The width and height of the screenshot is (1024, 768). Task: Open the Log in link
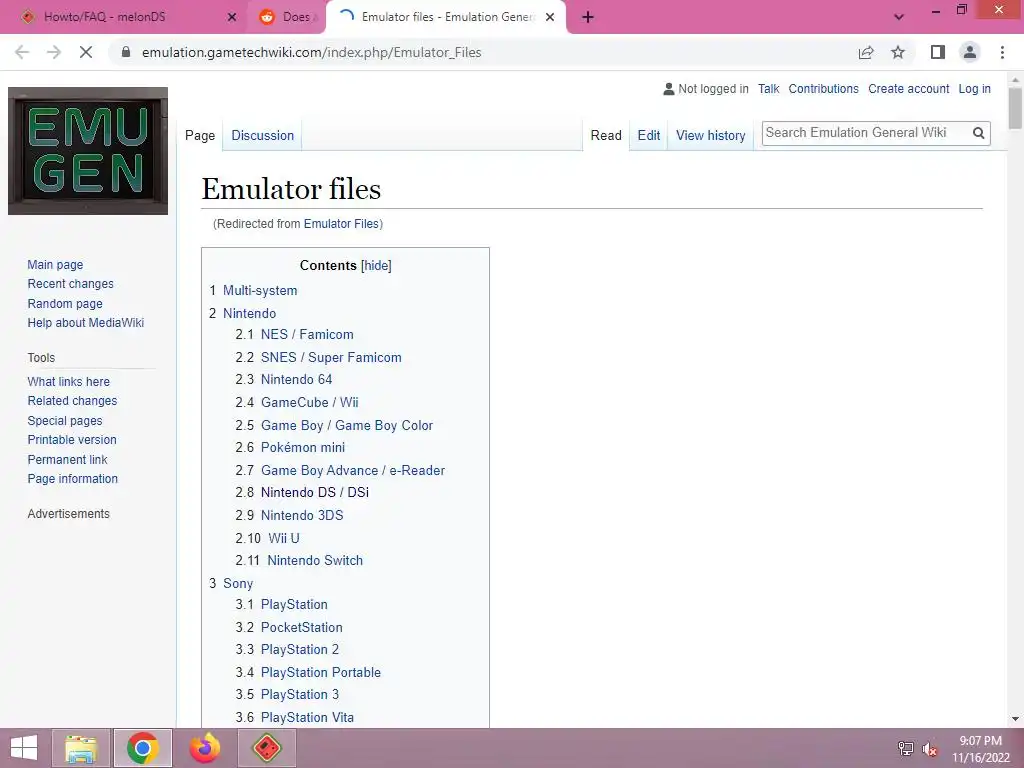click(974, 89)
